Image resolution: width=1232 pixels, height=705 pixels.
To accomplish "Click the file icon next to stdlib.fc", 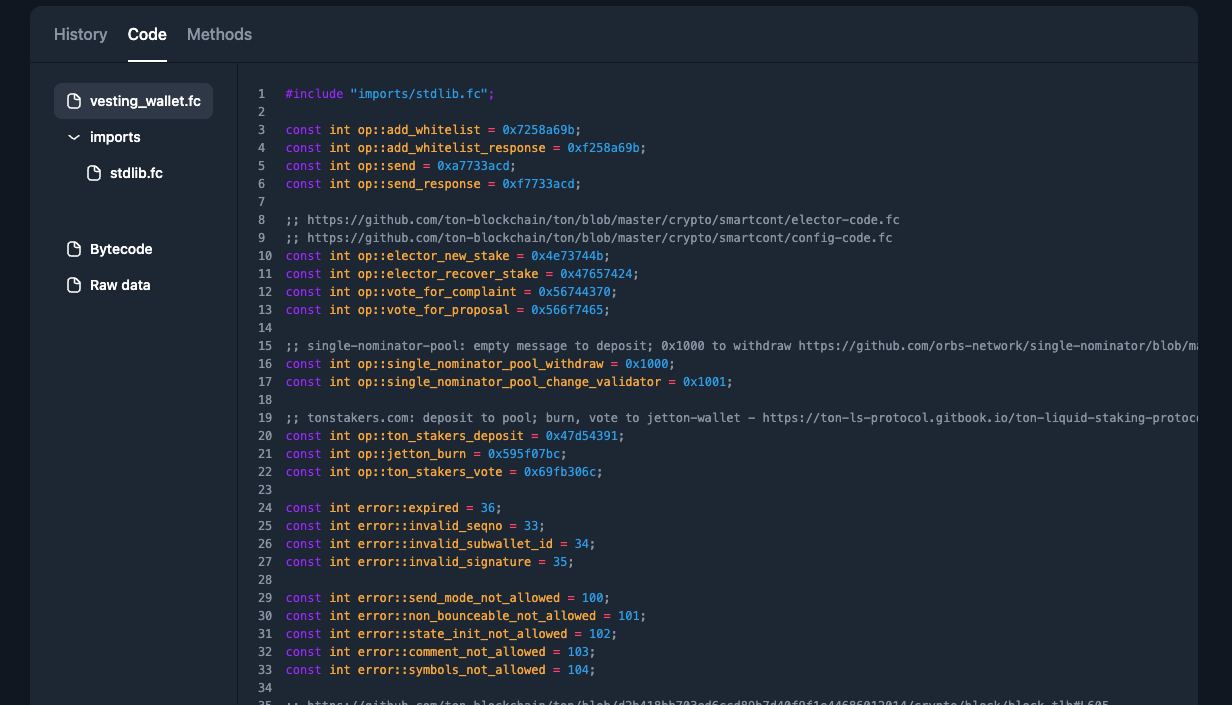I will (94, 173).
